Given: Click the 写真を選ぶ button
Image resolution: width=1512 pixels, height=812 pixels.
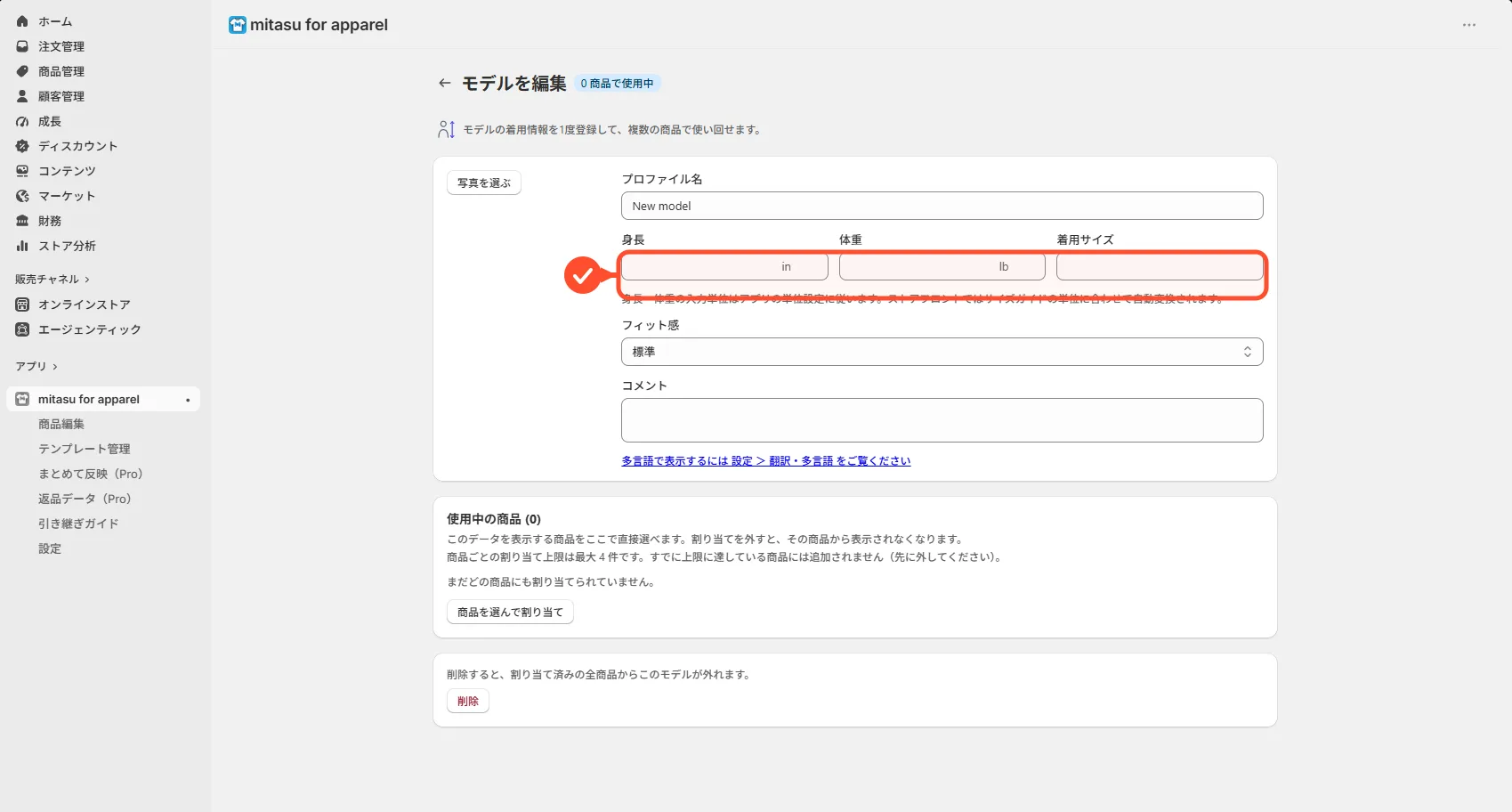Looking at the screenshot, I should point(484,183).
